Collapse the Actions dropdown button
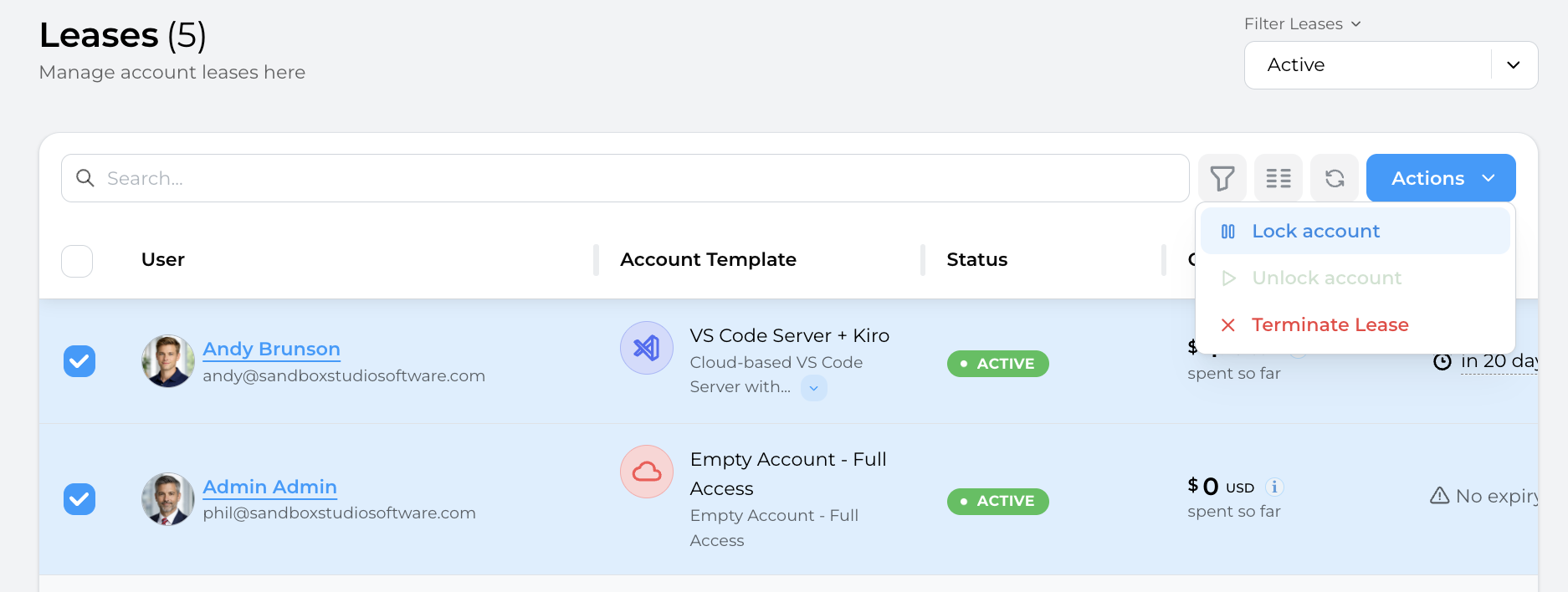1568x592 pixels. click(1440, 178)
